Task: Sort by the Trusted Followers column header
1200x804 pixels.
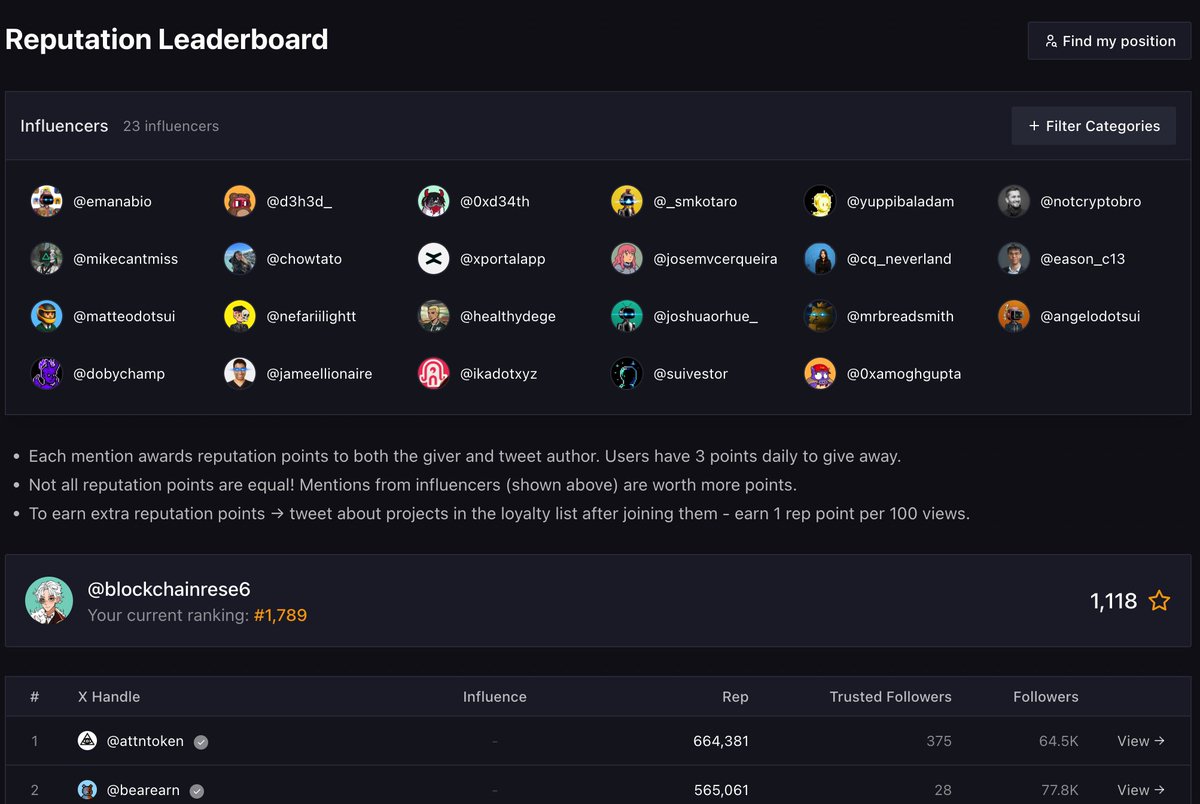Action: 890,697
